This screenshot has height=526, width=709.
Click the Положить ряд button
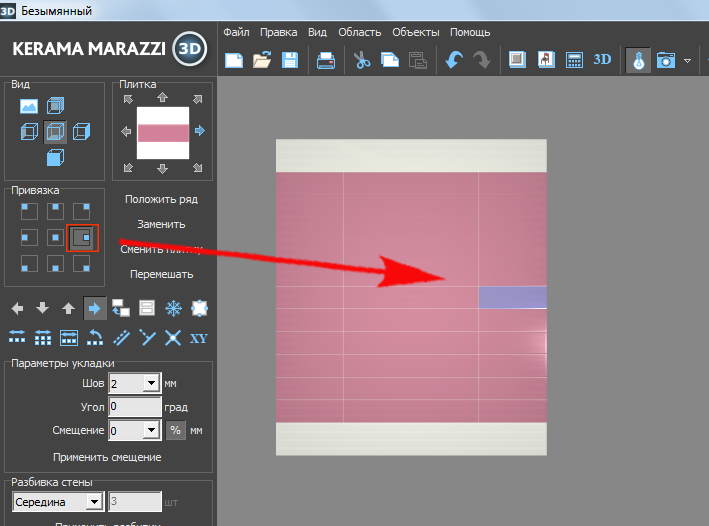point(161,199)
